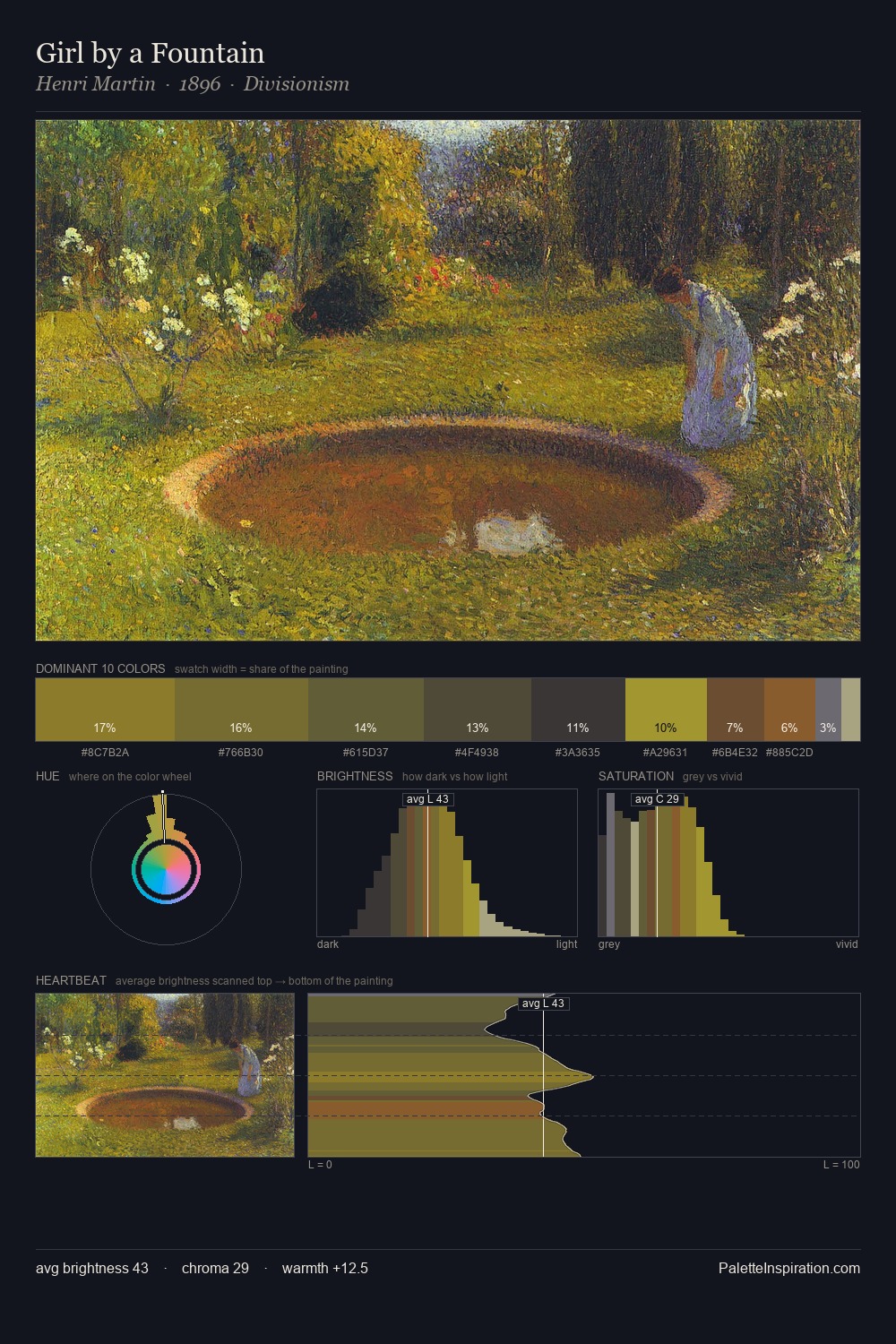Click the 'BRIGHTNESS' section heading
Viewport: 896px width, 1344px height.
355,776
